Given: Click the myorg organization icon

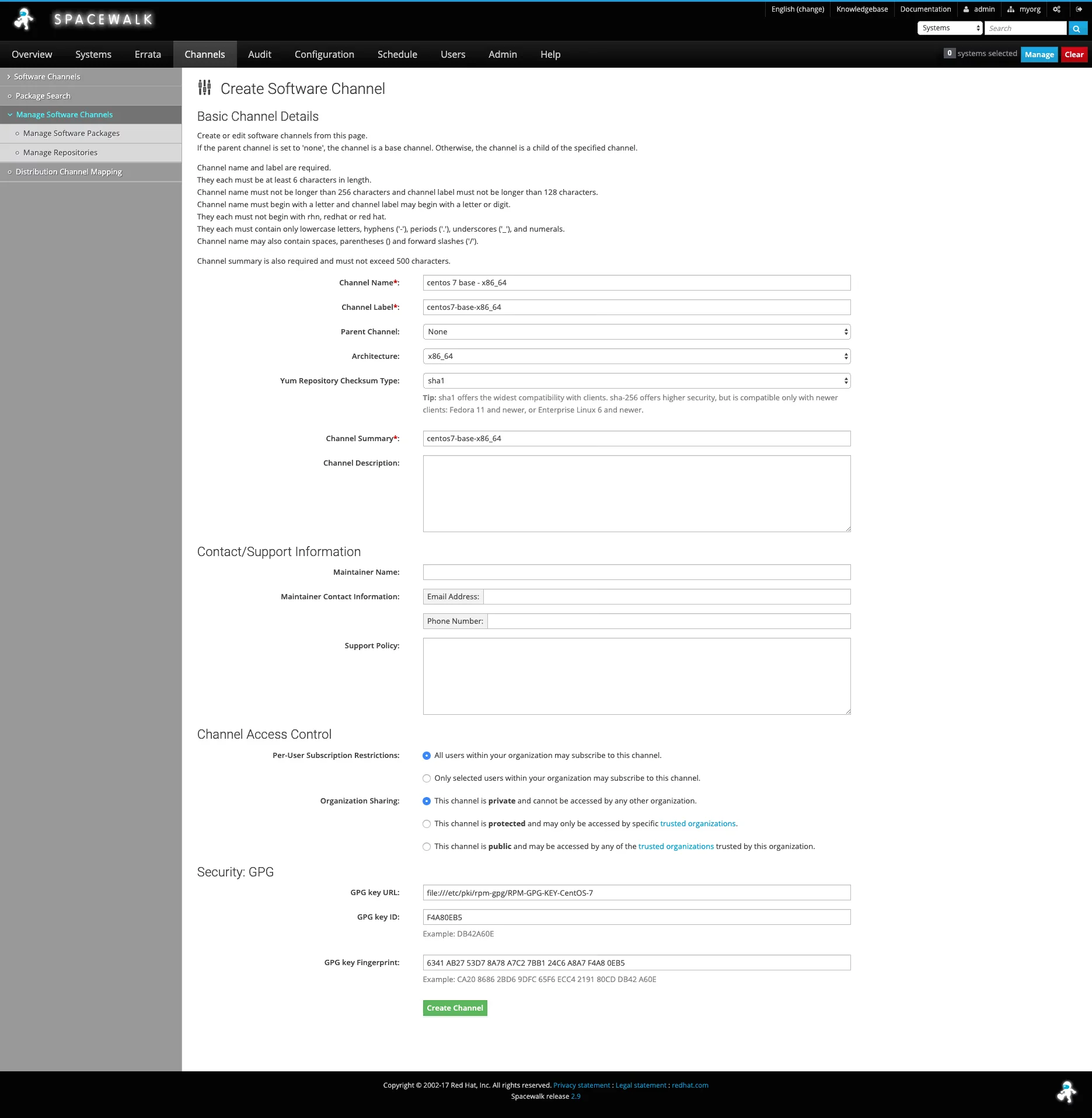Looking at the screenshot, I should pyautogui.click(x=1011, y=9).
